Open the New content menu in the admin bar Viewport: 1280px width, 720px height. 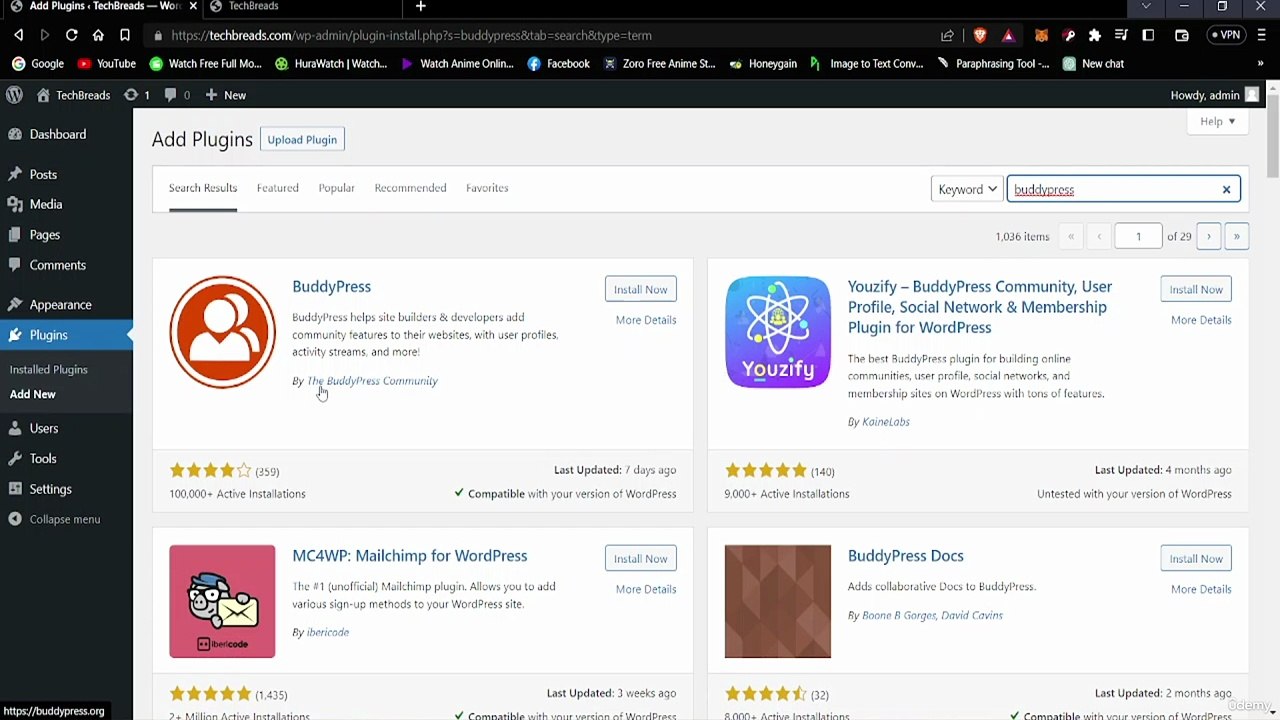(225, 95)
